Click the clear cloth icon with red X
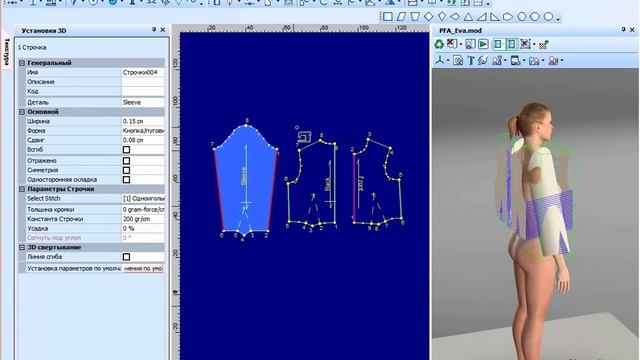Image resolution: width=640 pixels, height=360 pixels. coord(452,44)
